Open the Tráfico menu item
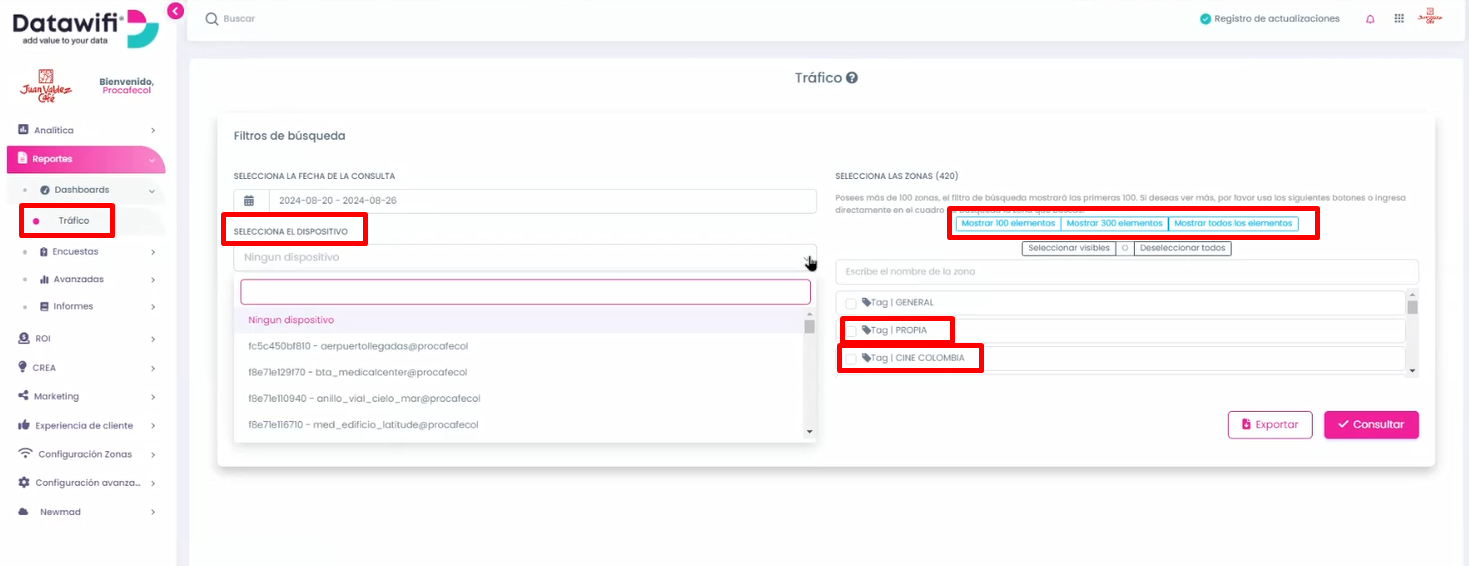This screenshot has width=1469, height=566. coord(74,220)
